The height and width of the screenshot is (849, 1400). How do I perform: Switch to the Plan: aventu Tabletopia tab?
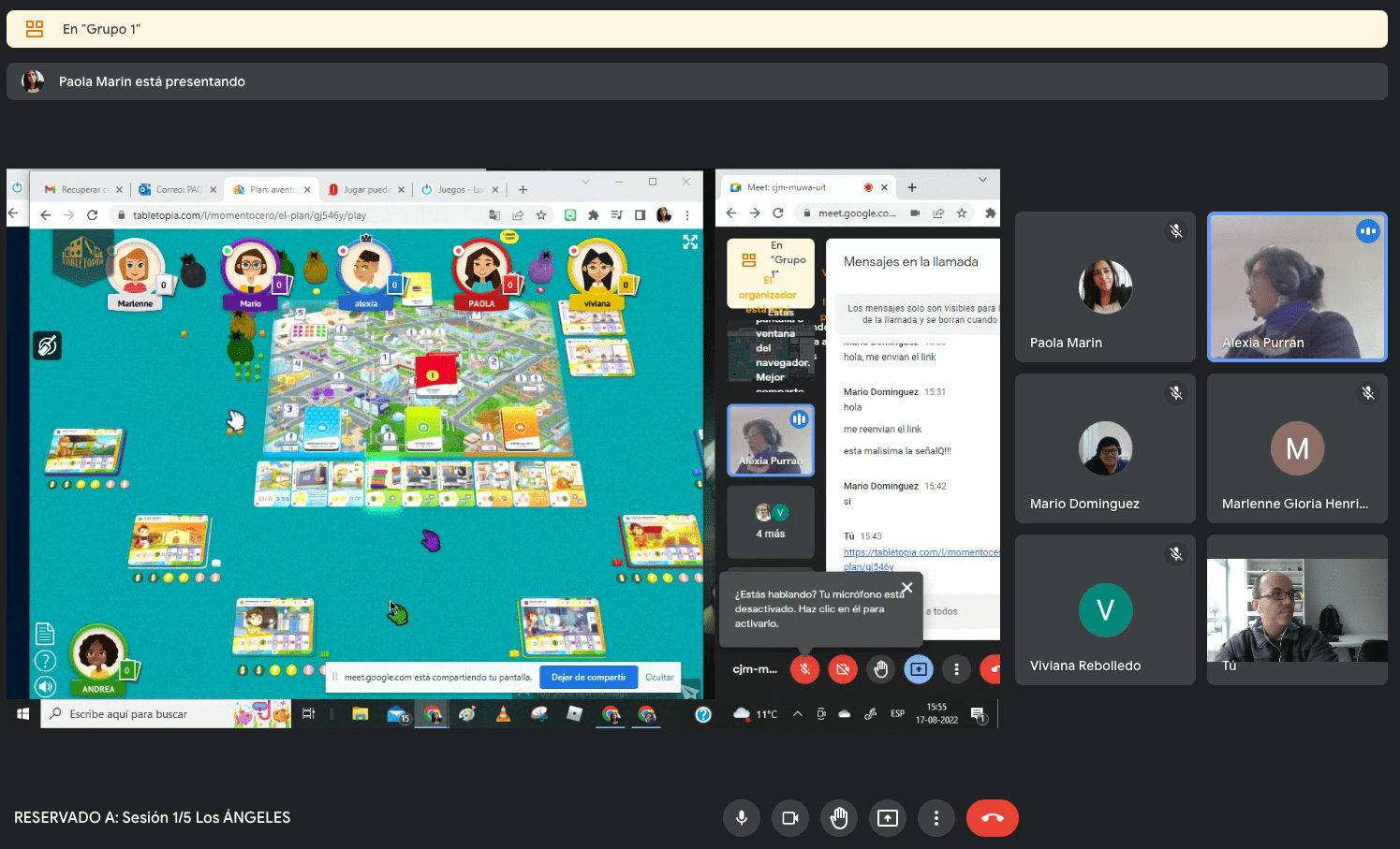click(270, 189)
